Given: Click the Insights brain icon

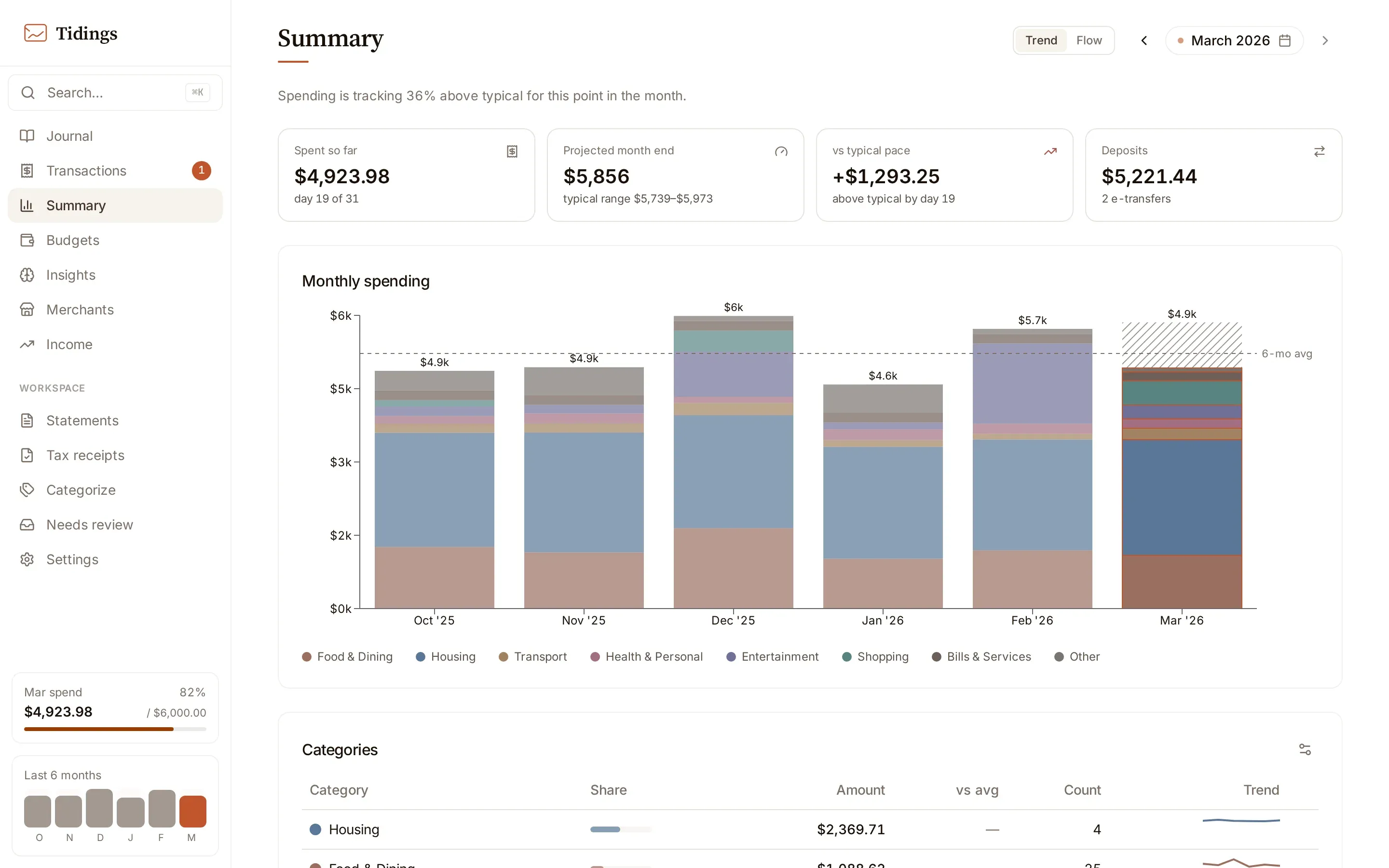Looking at the screenshot, I should (27, 274).
